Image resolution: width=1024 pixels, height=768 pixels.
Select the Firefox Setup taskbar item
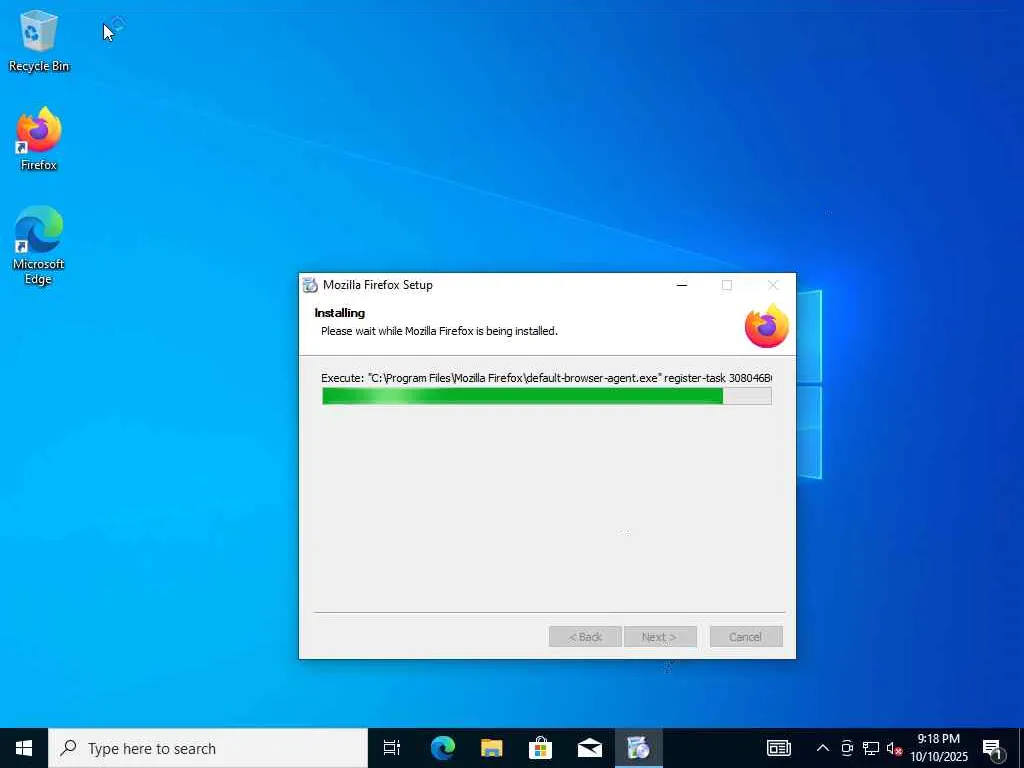[639, 748]
